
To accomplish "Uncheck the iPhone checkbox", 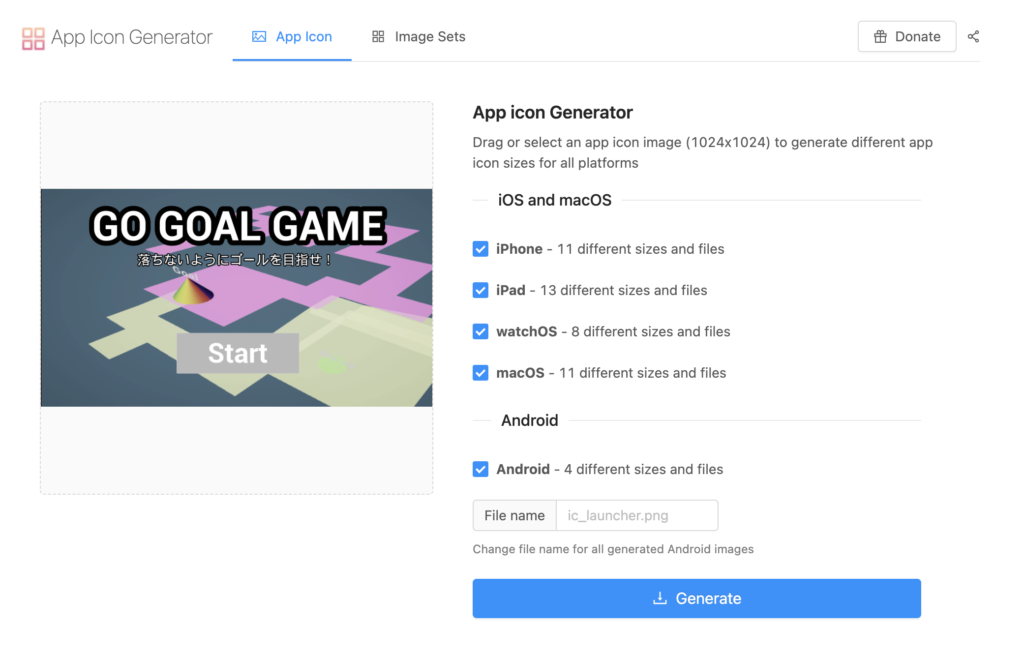I will pyautogui.click(x=481, y=249).
